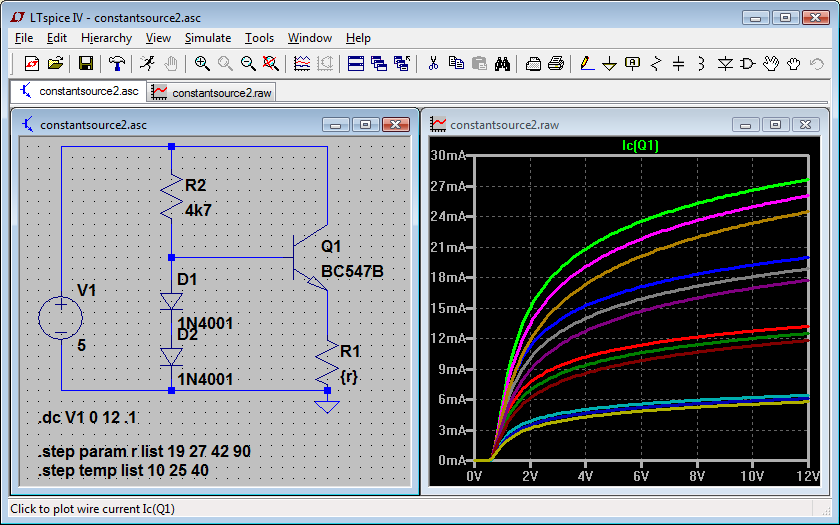Place a Ground symbol tool
Image resolution: width=840 pixels, height=525 pixels.
pos(610,64)
